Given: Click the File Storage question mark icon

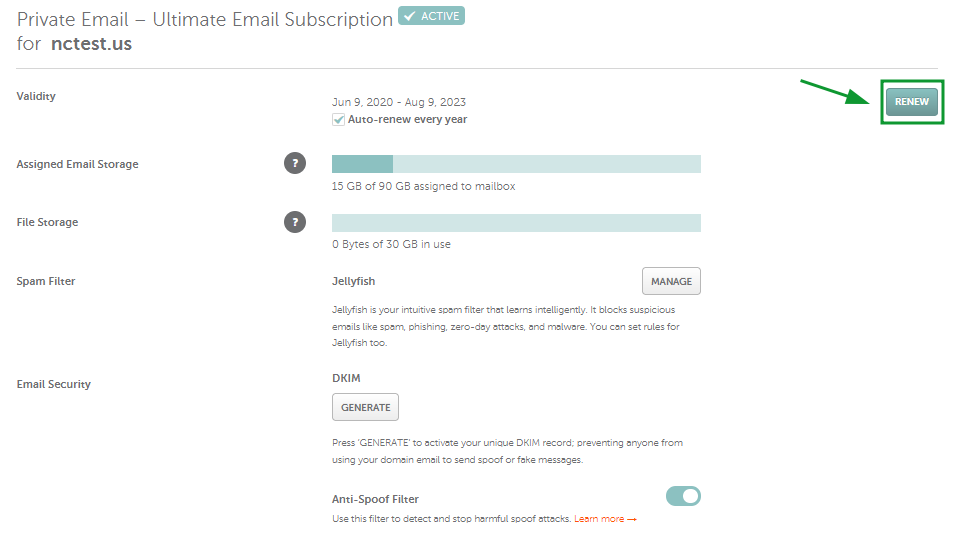Looking at the screenshot, I should [294, 222].
